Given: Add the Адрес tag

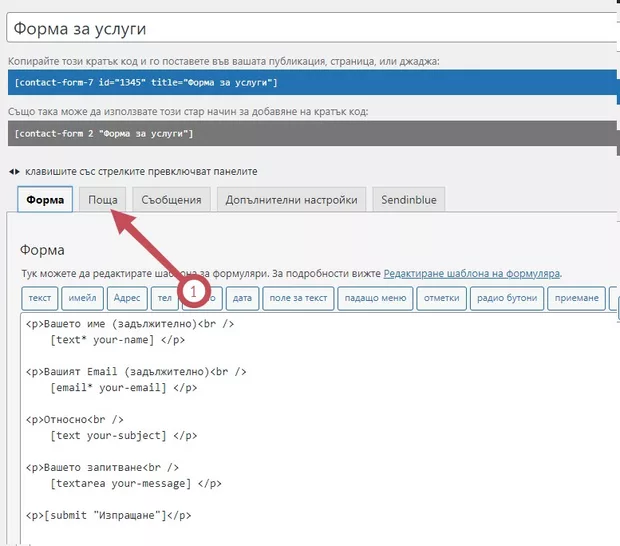Looking at the screenshot, I should 128,298.
